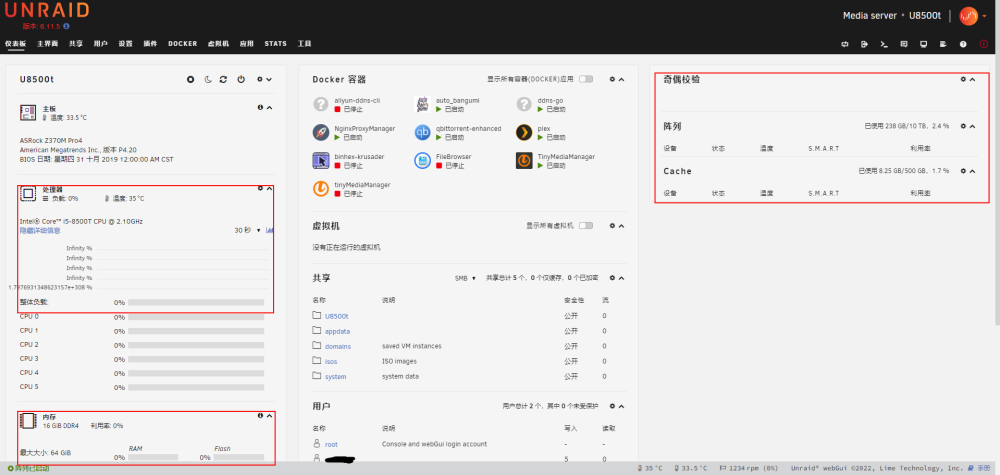Open Docker 容器 section gear settings

tap(612, 80)
